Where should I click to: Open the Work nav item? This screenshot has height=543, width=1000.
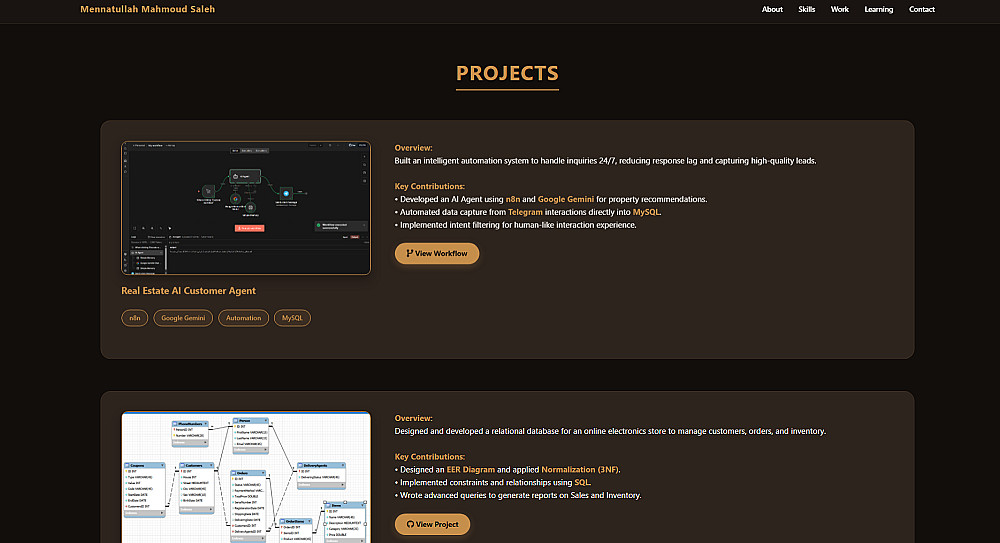tap(839, 10)
